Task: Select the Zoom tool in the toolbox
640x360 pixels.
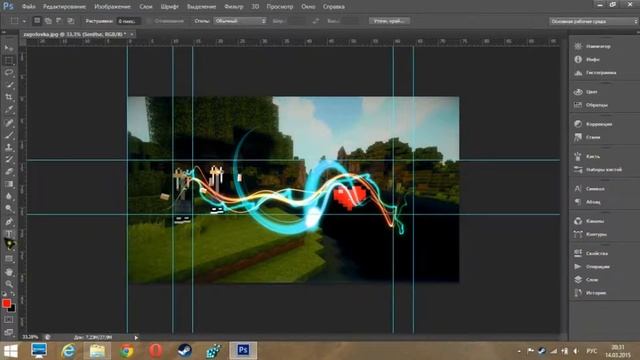Action: point(9,284)
